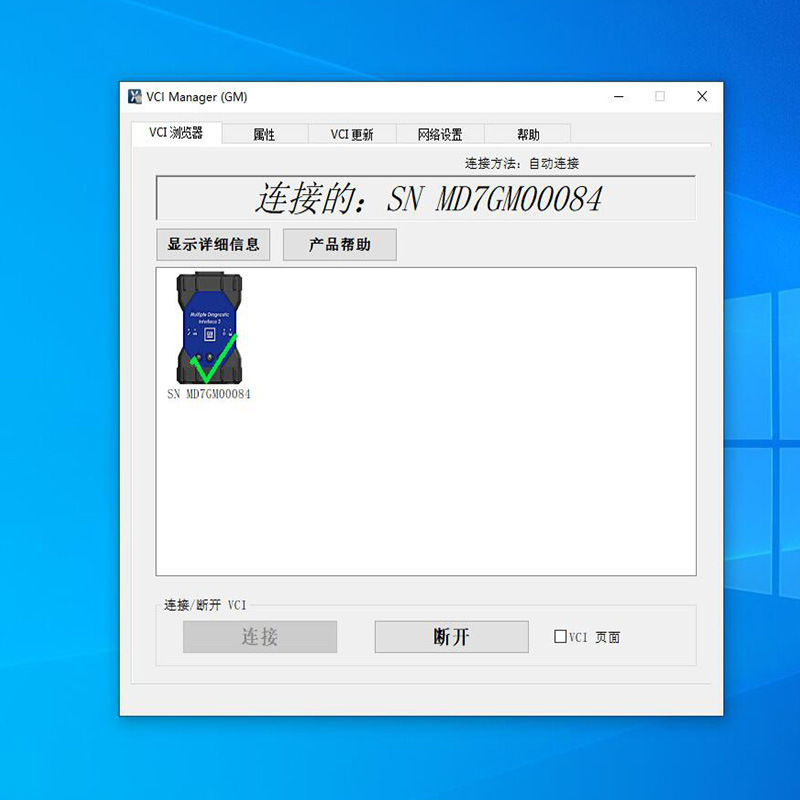The image size is (800, 800).
Task: Click the VCI Manager app icon in title bar
Action: (x=135, y=96)
